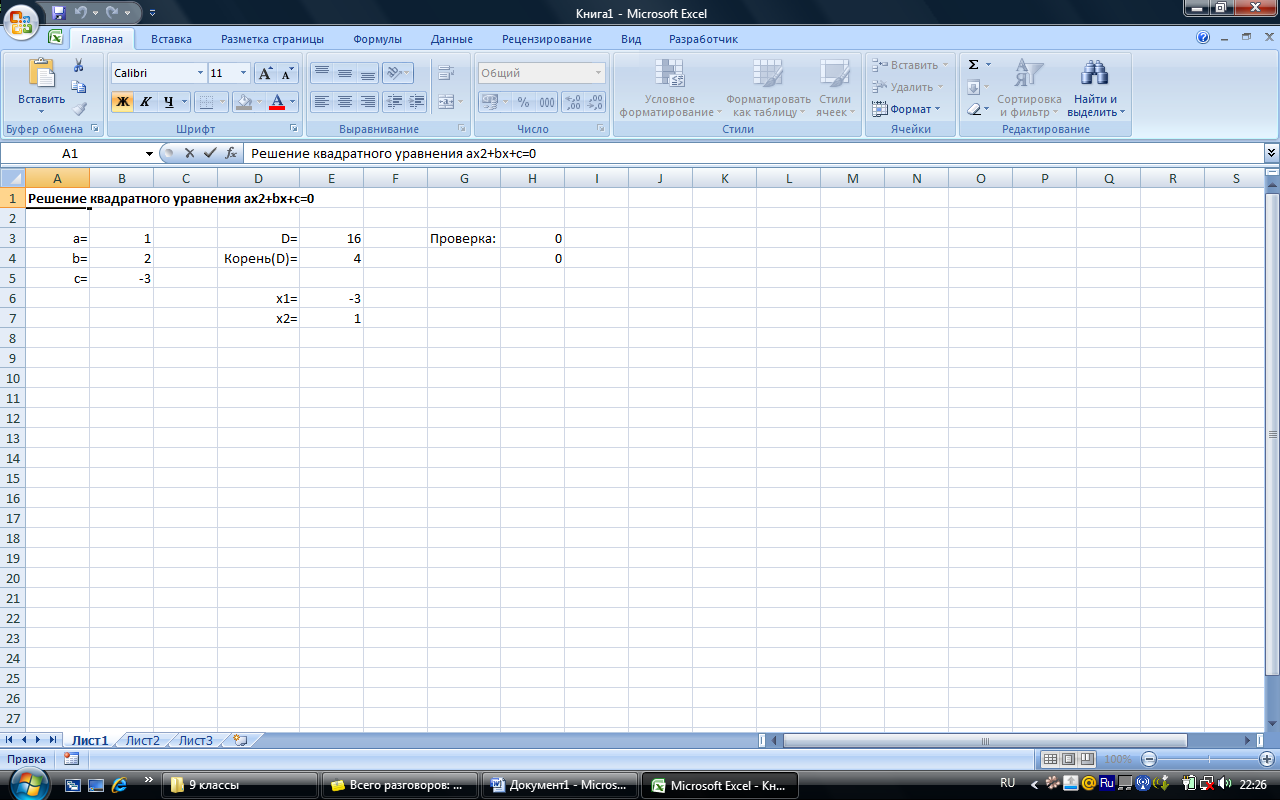1280x800 pixels.
Task: Click the red font color A swatch
Action: [x=278, y=101]
